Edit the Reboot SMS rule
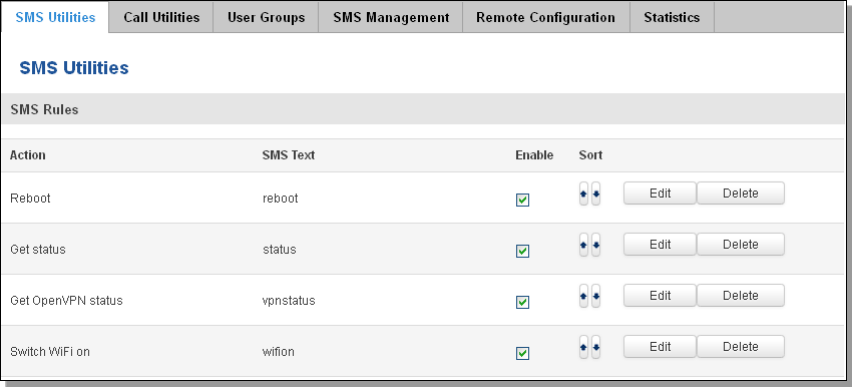This screenshot has height=387, width=852. click(660, 194)
